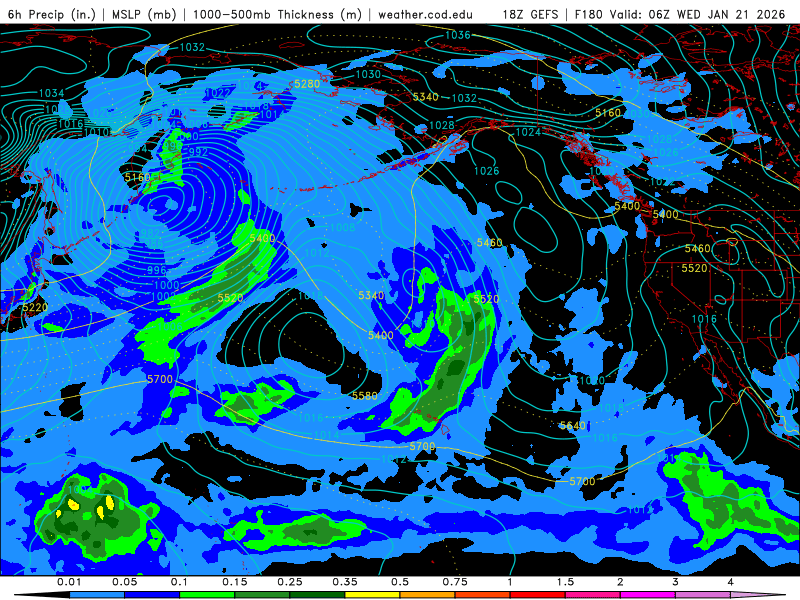Click the '4' legend label
The width and height of the screenshot is (800, 600).
click(x=730, y=582)
